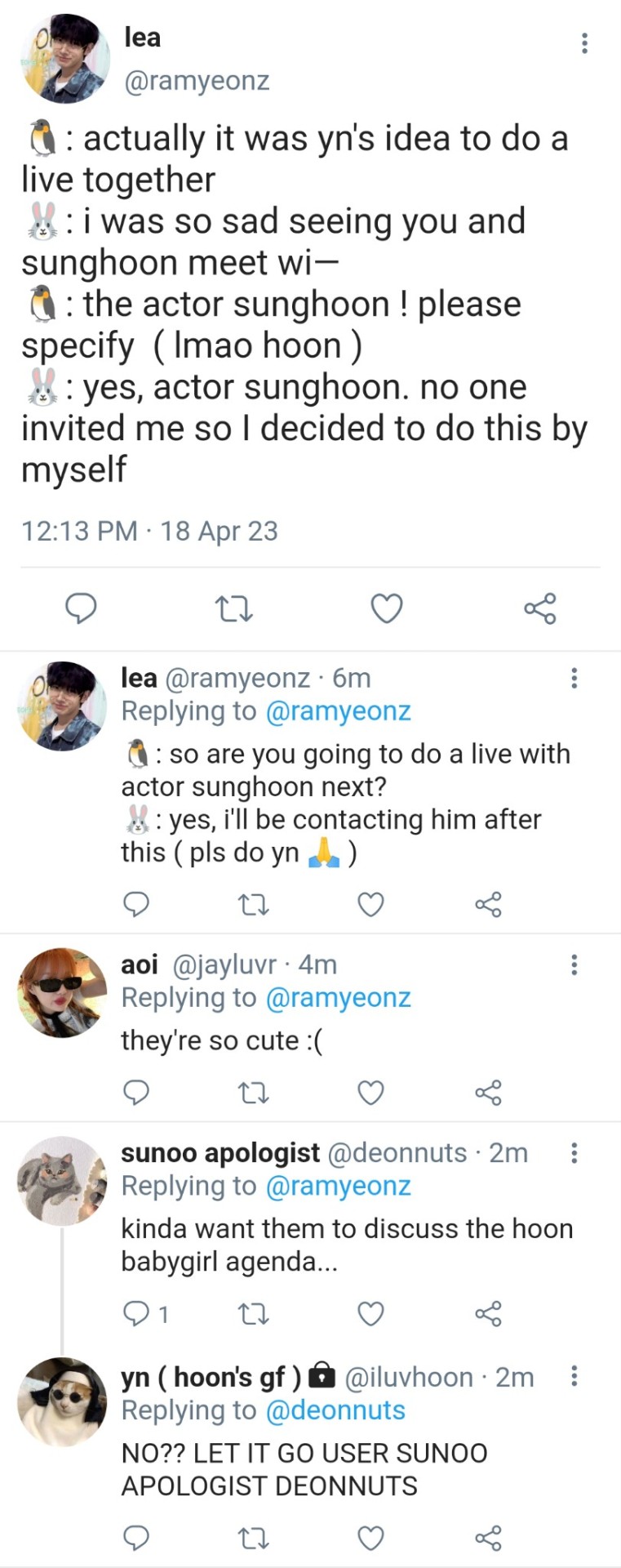Share sunoo apologist's tweet
621x1568 pixels.
coord(488,1313)
